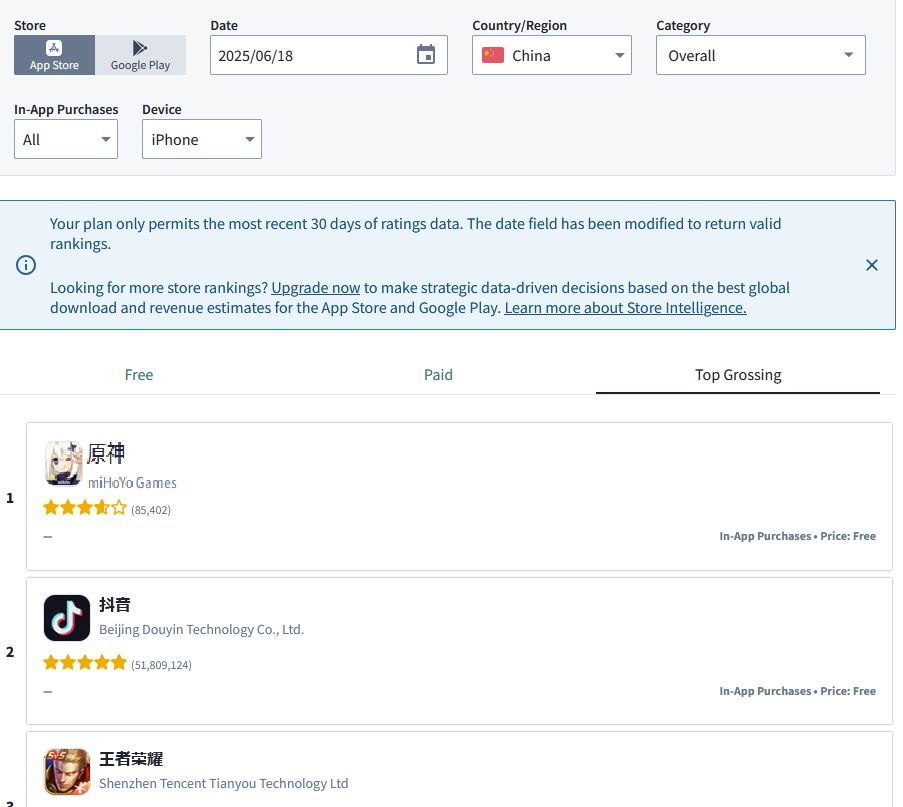This screenshot has width=903, height=807.
Task: Open Learn more about Store Intelligence link
Action: coord(625,308)
